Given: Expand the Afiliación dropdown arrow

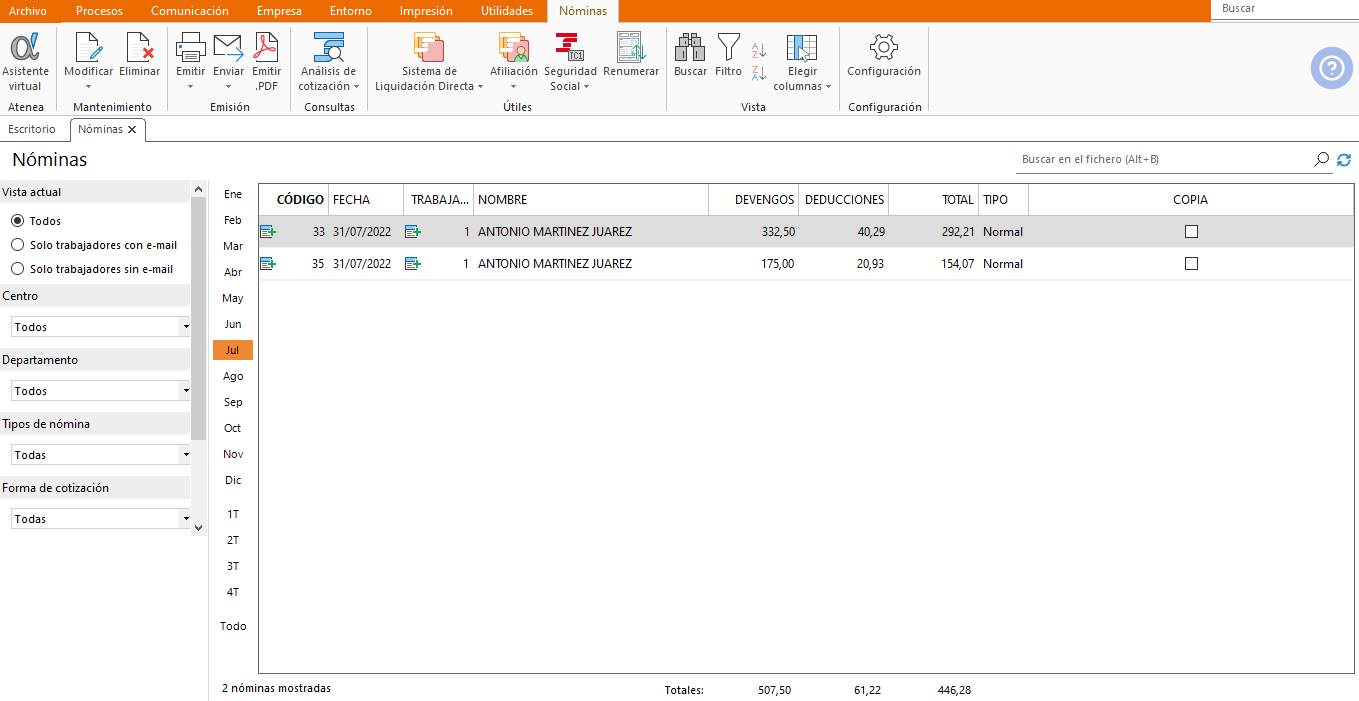Looking at the screenshot, I should tap(514, 87).
